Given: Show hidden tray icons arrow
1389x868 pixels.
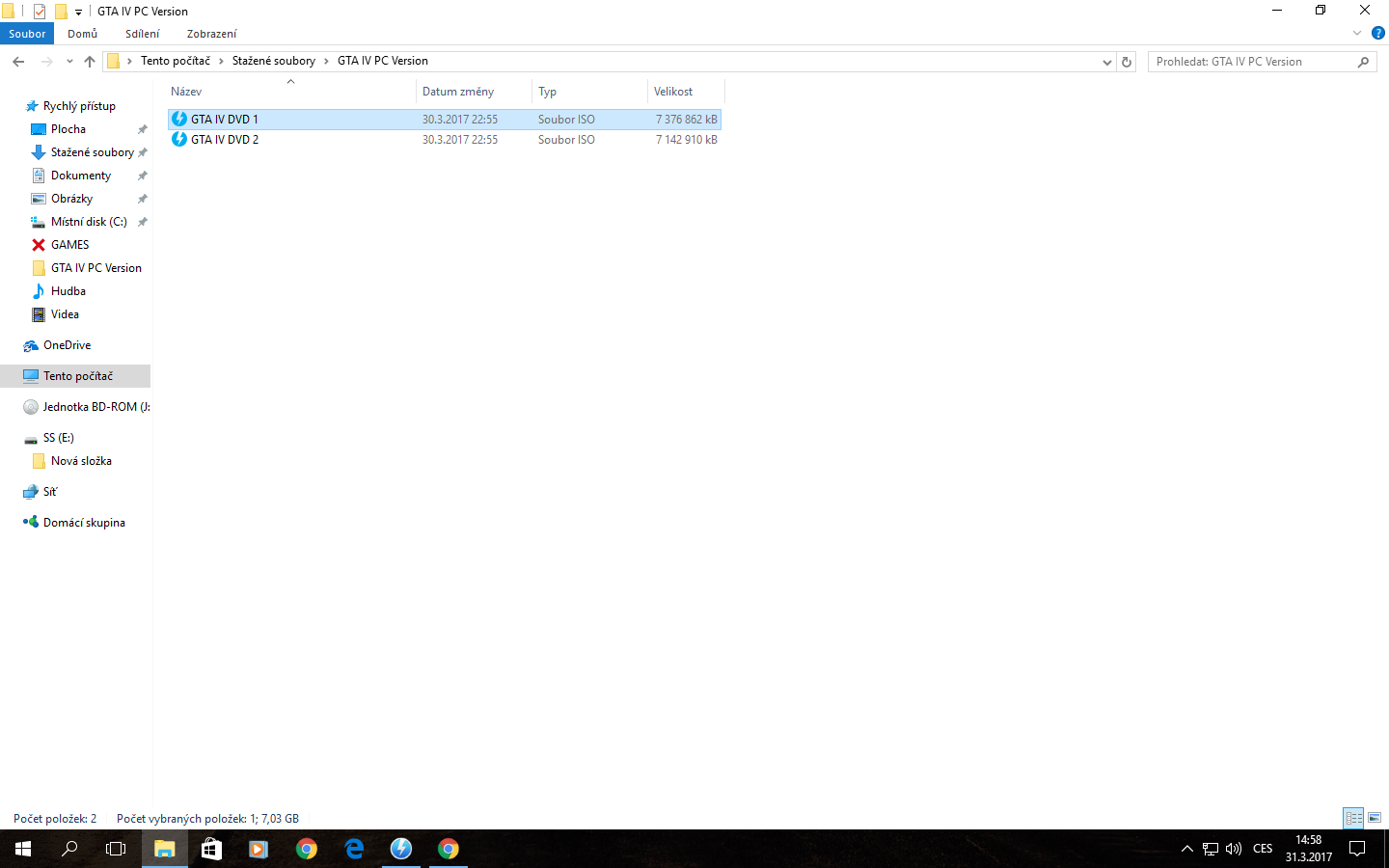Looking at the screenshot, I should [x=1187, y=849].
